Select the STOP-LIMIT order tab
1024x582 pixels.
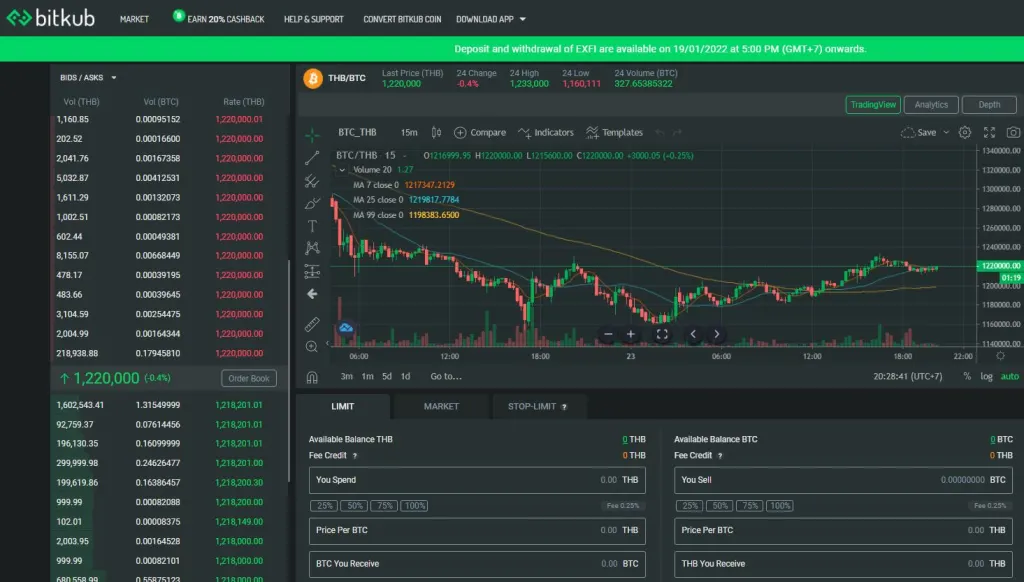click(537, 406)
